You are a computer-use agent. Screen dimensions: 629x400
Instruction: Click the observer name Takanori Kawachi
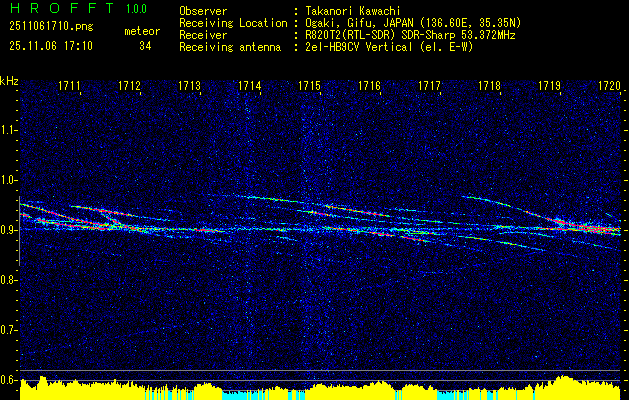pyautogui.click(x=353, y=11)
